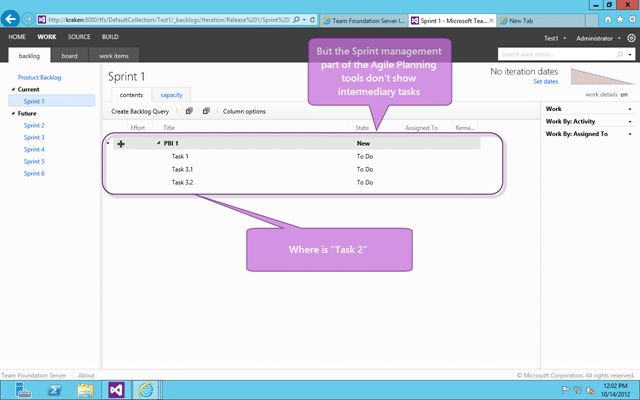Click the browser forward arrow button
Screen dimensions: 640x400
click(x=28, y=19)
